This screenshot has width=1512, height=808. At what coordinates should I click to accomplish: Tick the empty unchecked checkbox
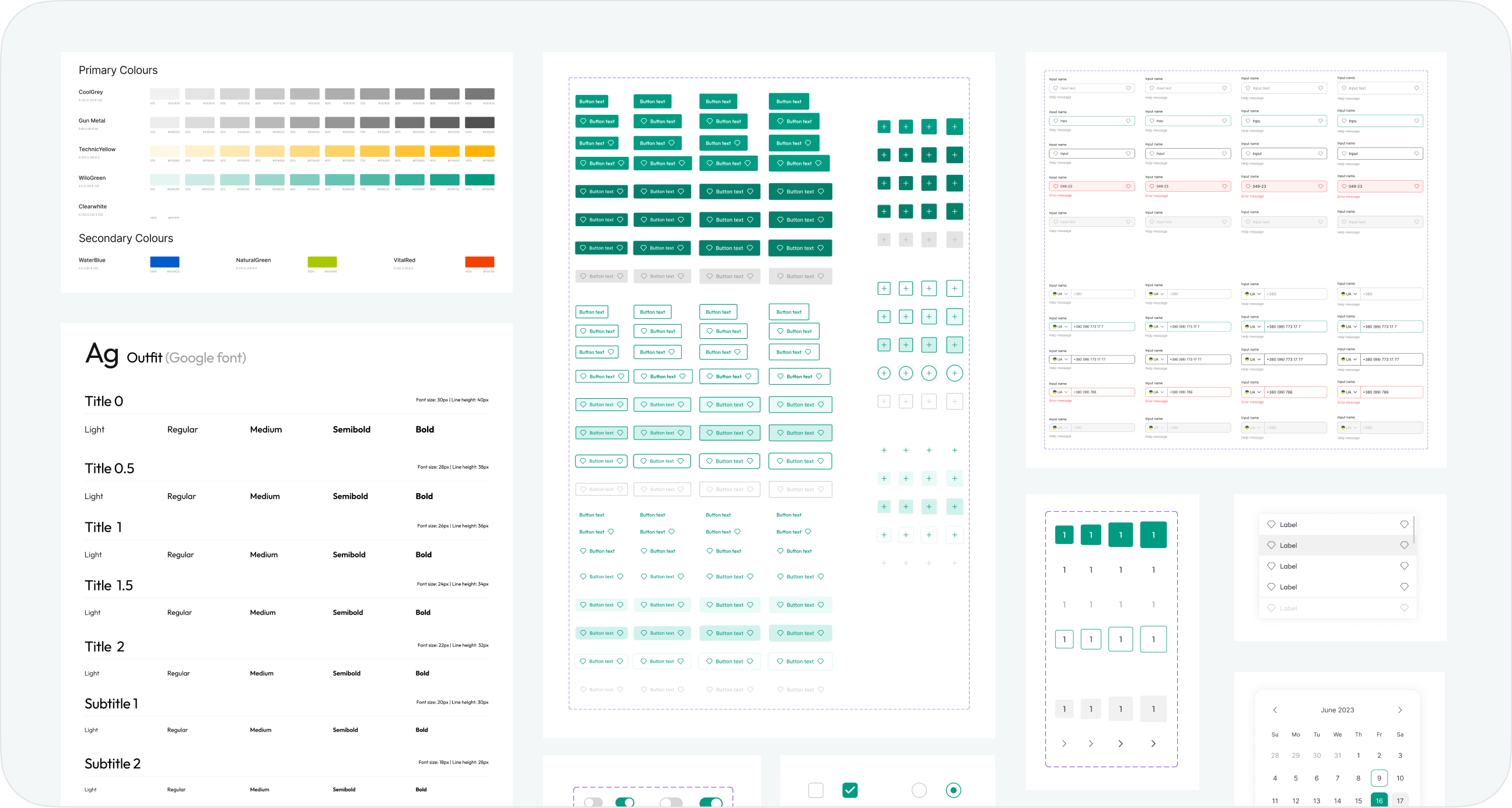(816, 791)
